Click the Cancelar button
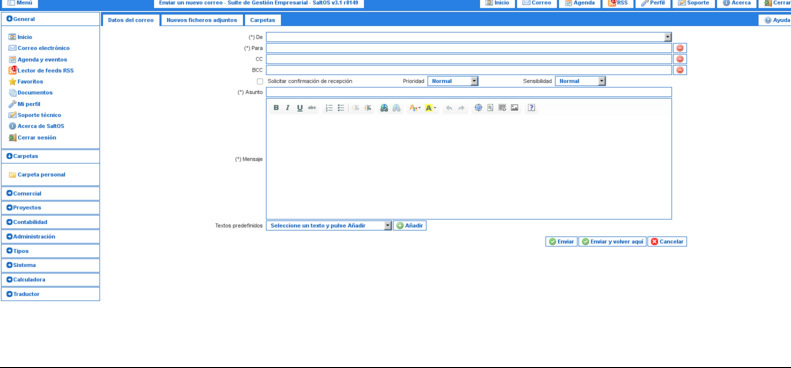The image size is (791, 368). click(667, 242)
